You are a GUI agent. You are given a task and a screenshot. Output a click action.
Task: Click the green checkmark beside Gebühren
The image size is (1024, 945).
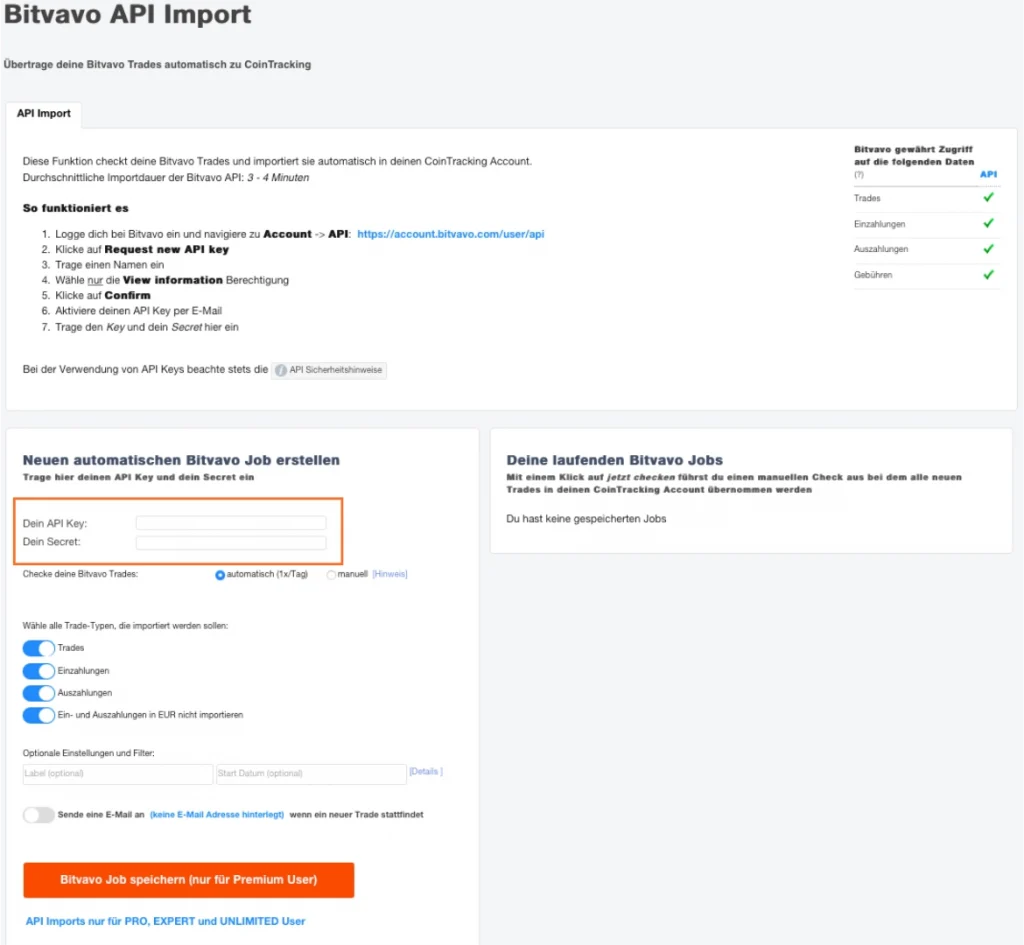[x=988, y=275]
